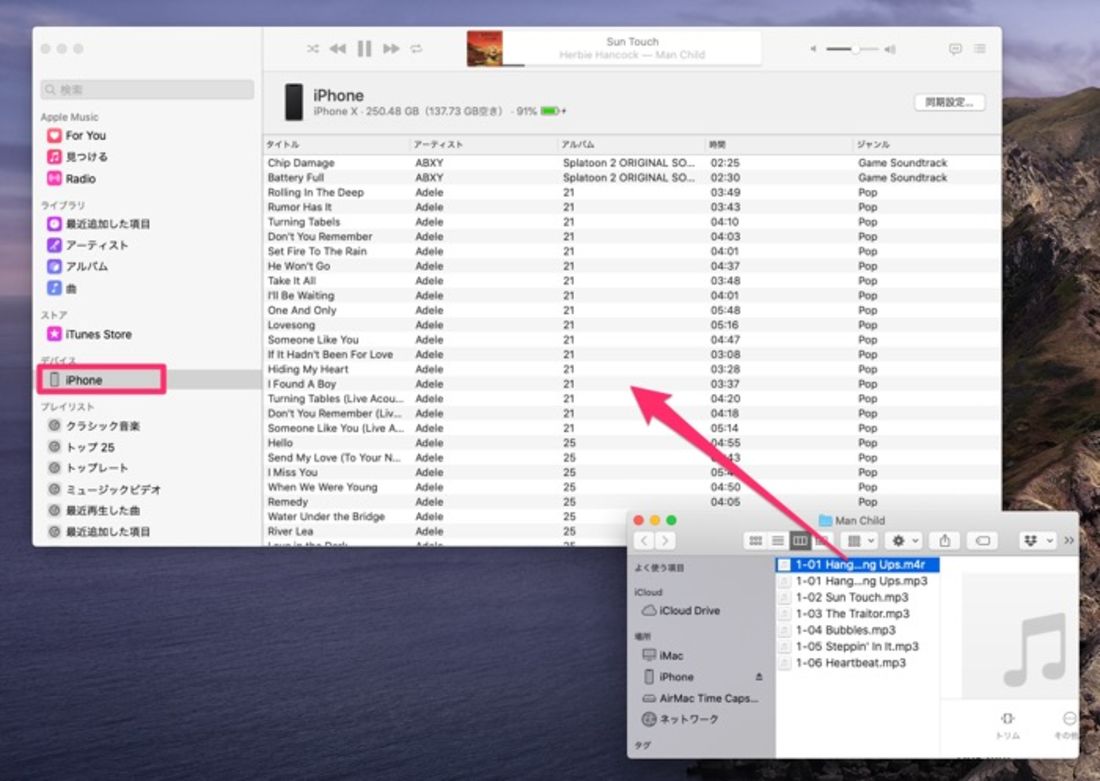Switch Finder to icon view

click(756, 540)
